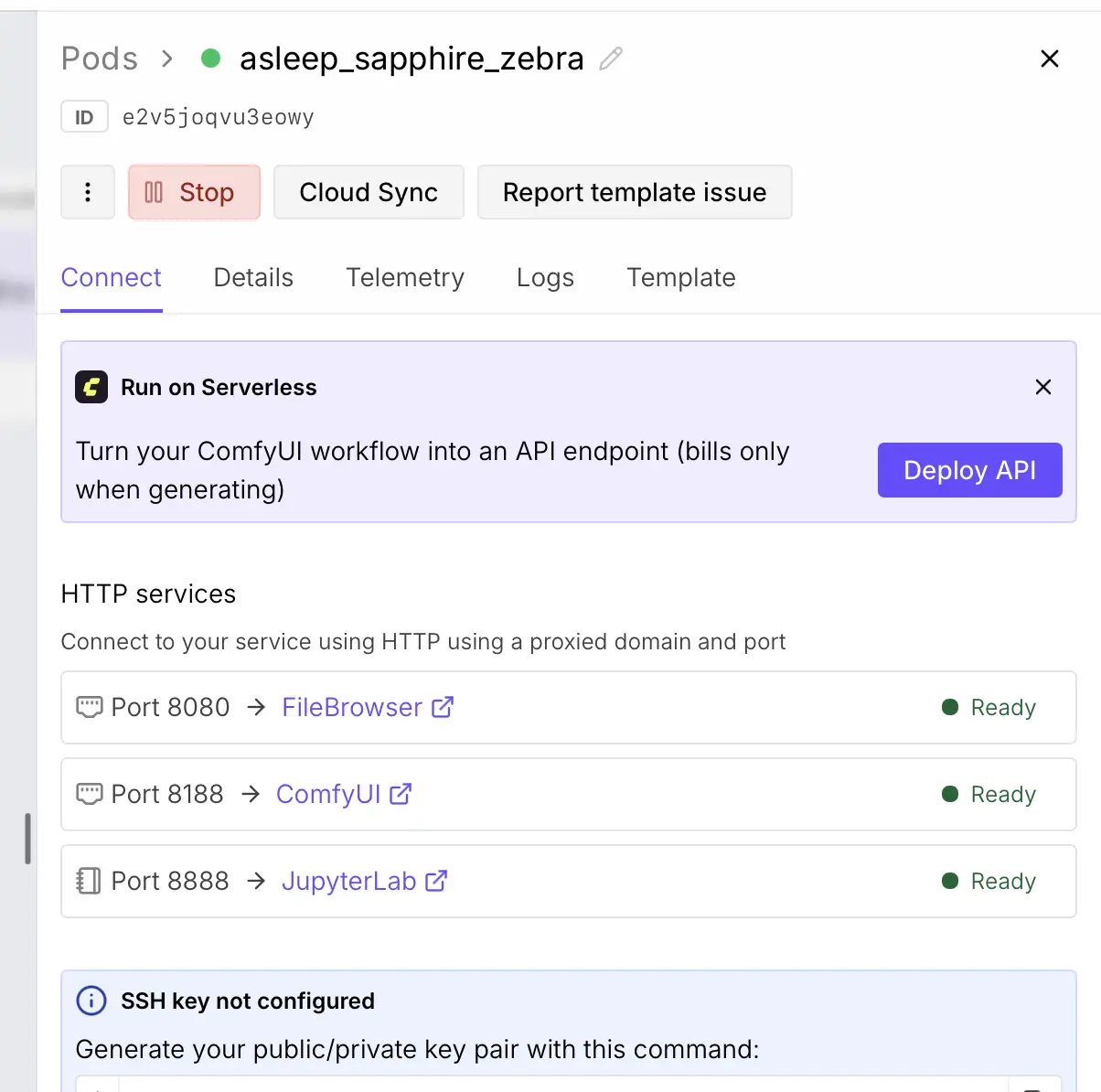Viewport: 1101px width, 1092px height.
Task: Open Cloud Sync
Action: tap(369, 192)
